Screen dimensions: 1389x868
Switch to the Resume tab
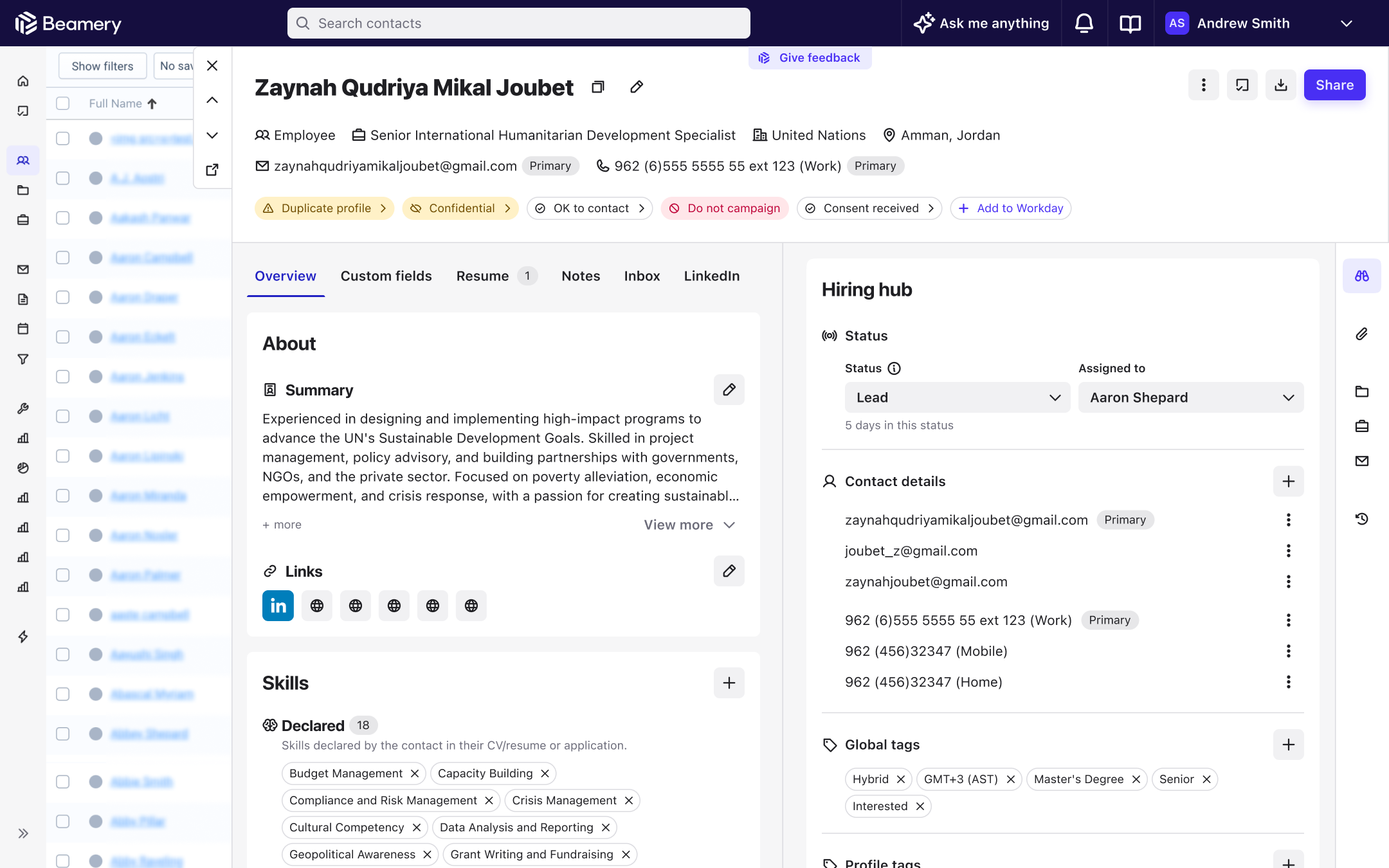pos(482,276)
